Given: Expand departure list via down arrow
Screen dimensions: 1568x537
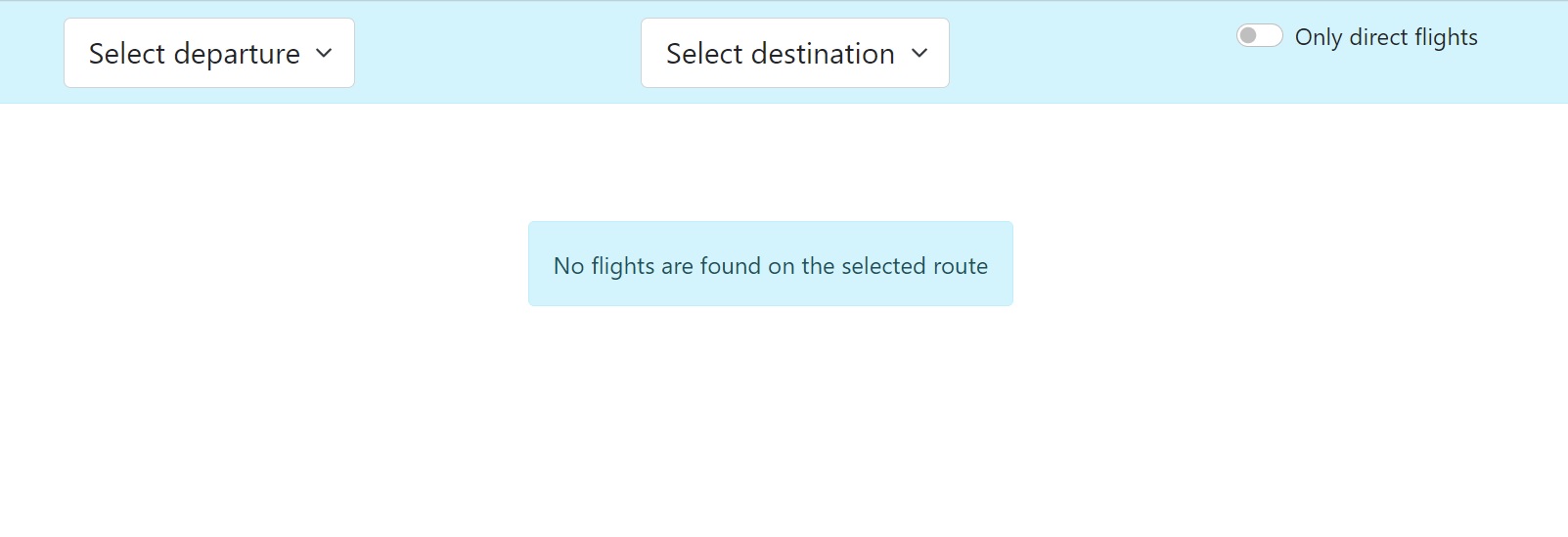Looking at the screenshot, I should point(325,54).
